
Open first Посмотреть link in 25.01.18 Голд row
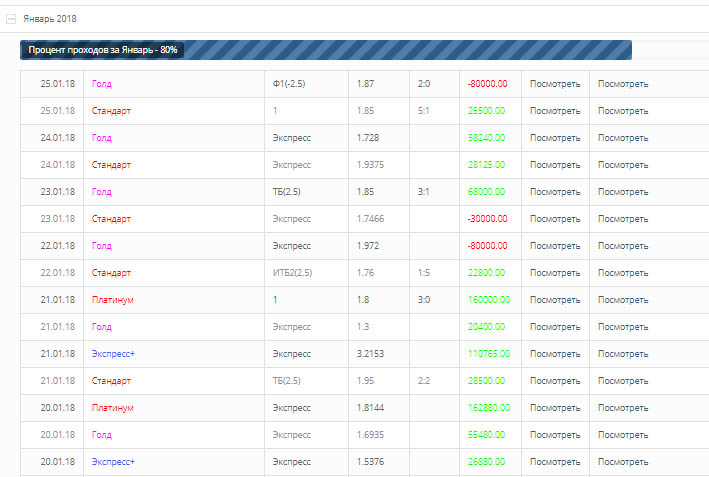pos(555,84)
